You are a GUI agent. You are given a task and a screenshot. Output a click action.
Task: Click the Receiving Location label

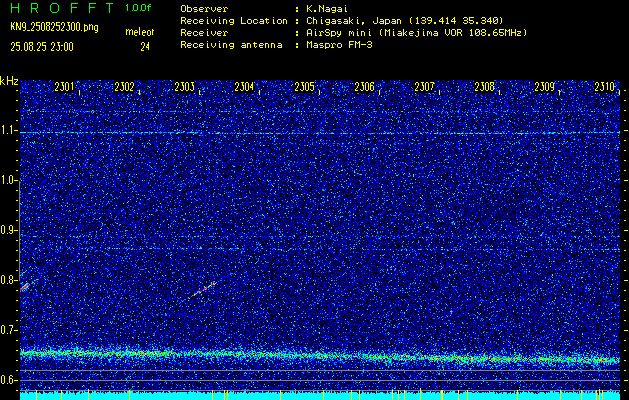(x=234, y=21)
